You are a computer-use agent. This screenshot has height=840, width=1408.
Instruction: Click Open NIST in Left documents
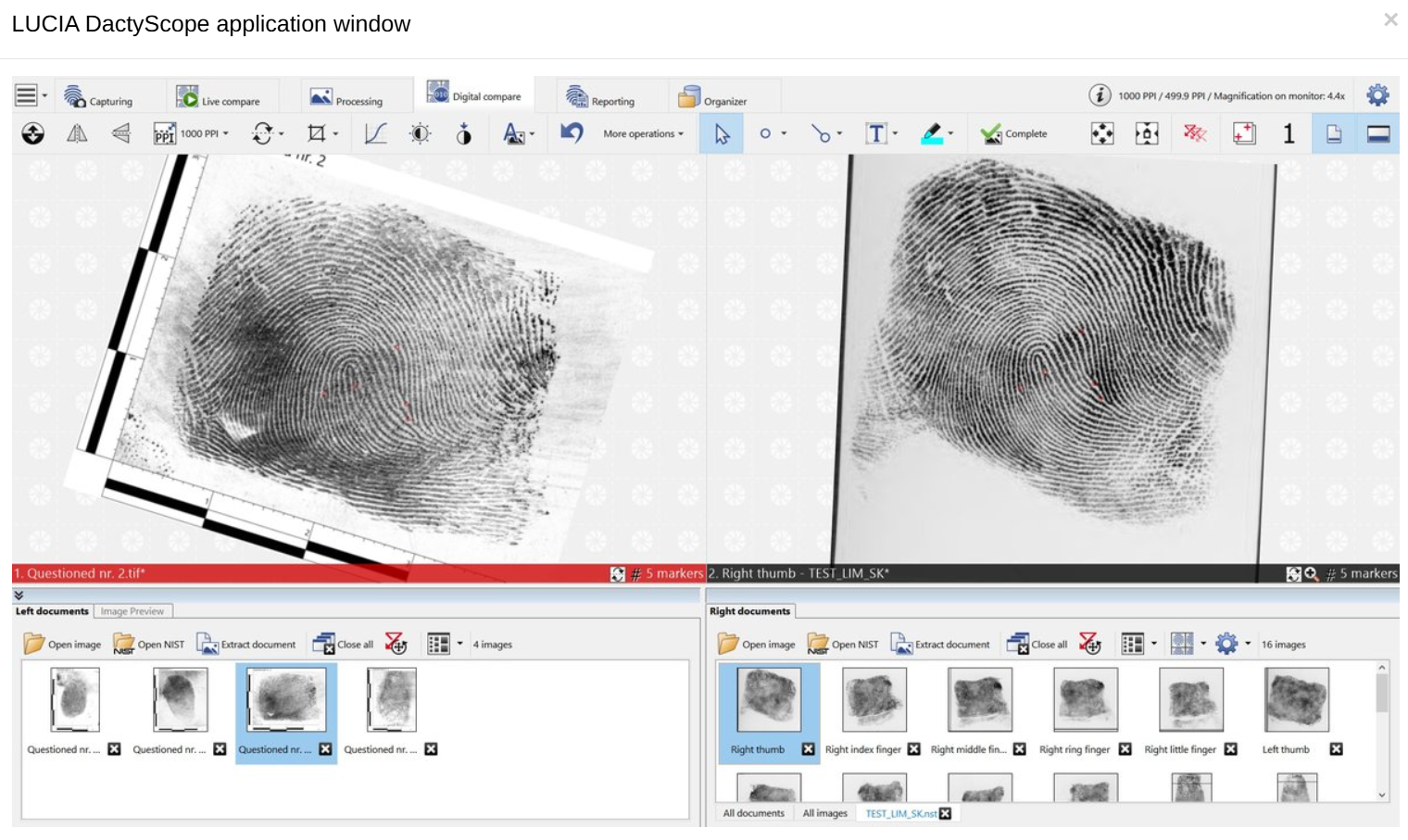149,644
